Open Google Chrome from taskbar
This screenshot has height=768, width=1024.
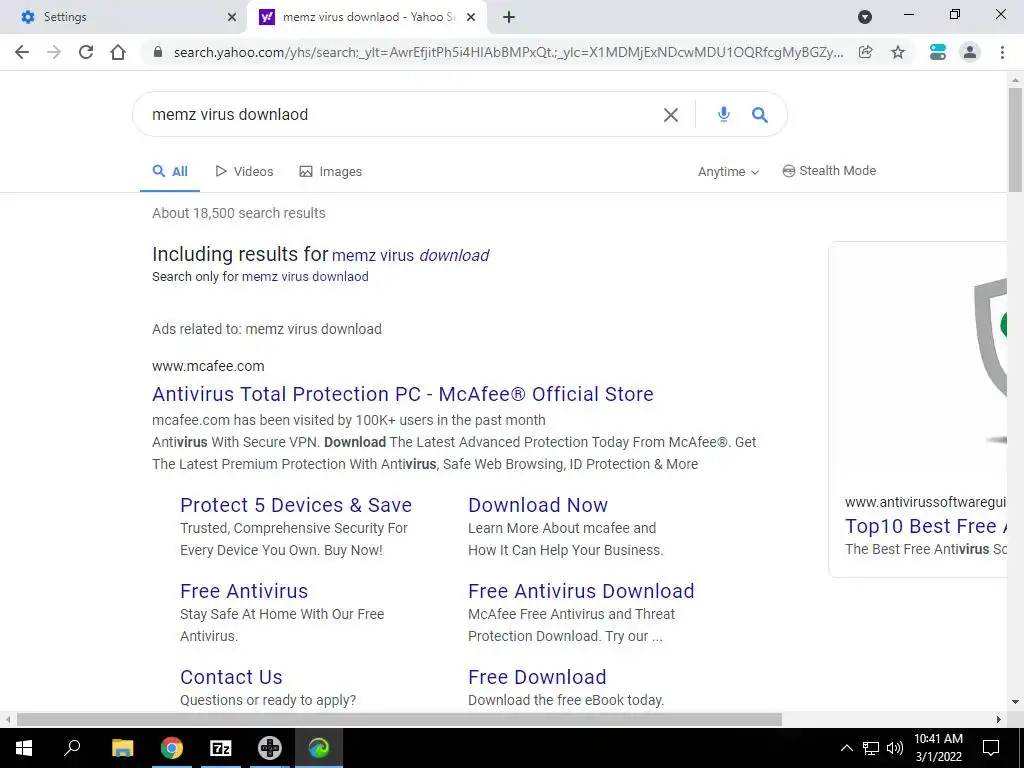(171, 748)
